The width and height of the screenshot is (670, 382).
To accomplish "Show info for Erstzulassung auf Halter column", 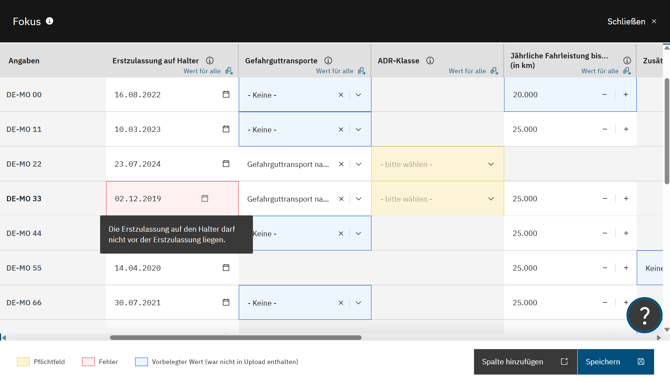I will 210,61.
